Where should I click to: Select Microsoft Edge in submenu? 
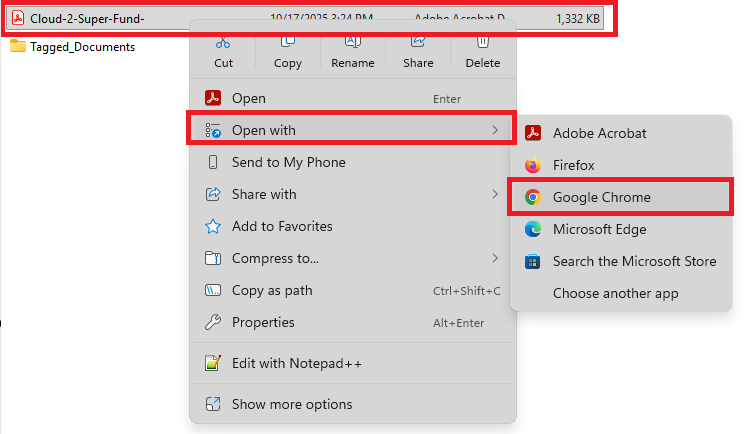tap(599, 229)
